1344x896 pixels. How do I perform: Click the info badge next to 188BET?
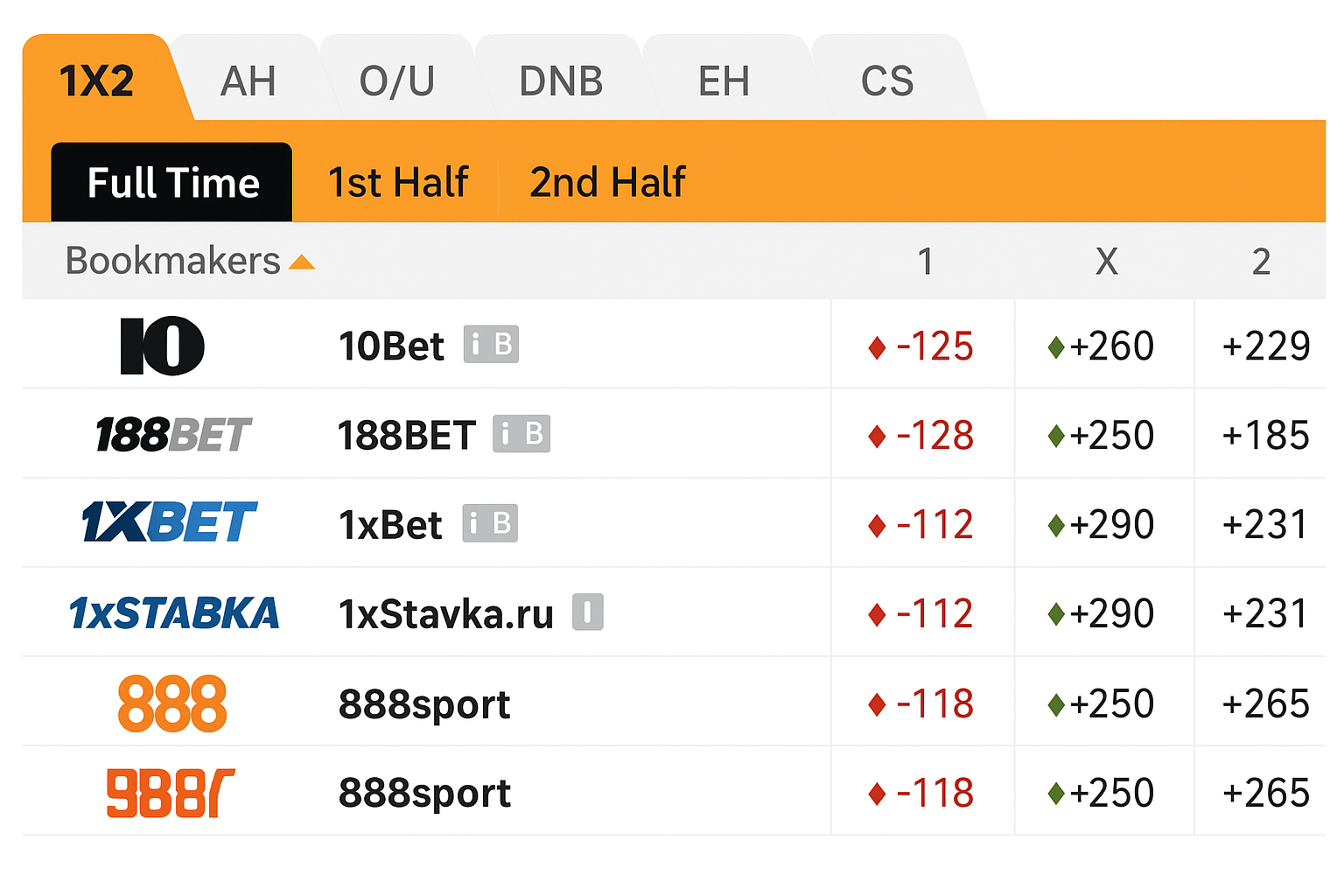[x=506, y=434]
